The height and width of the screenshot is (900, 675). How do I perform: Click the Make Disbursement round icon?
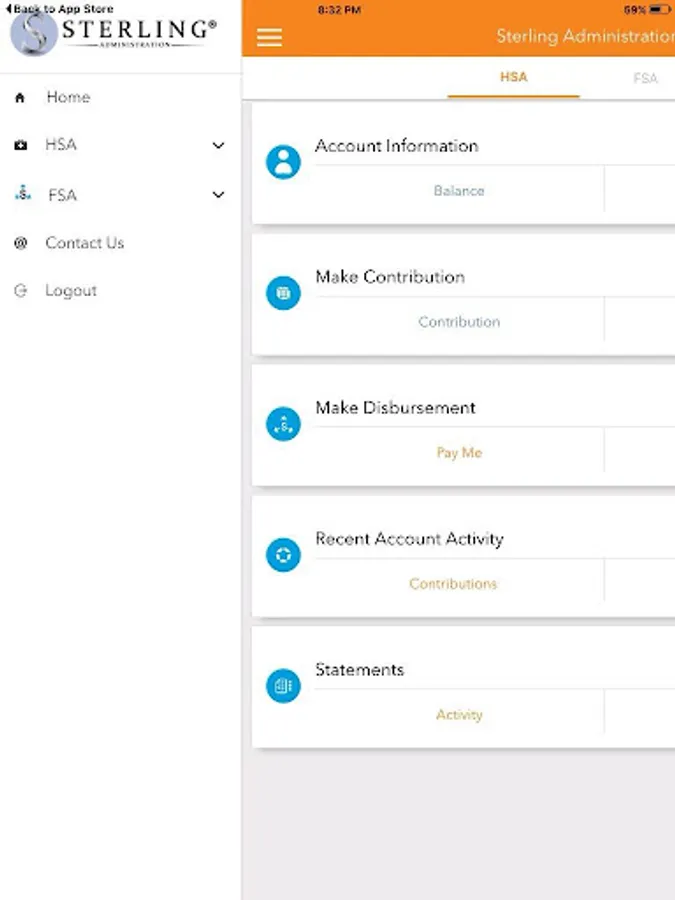284,424
